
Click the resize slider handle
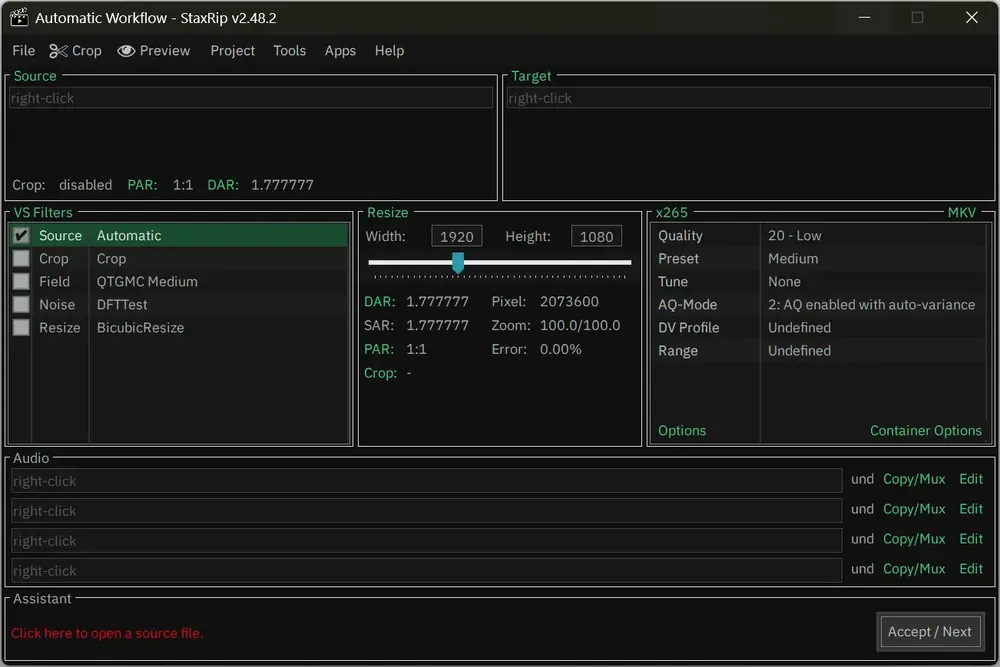(458, 263)
